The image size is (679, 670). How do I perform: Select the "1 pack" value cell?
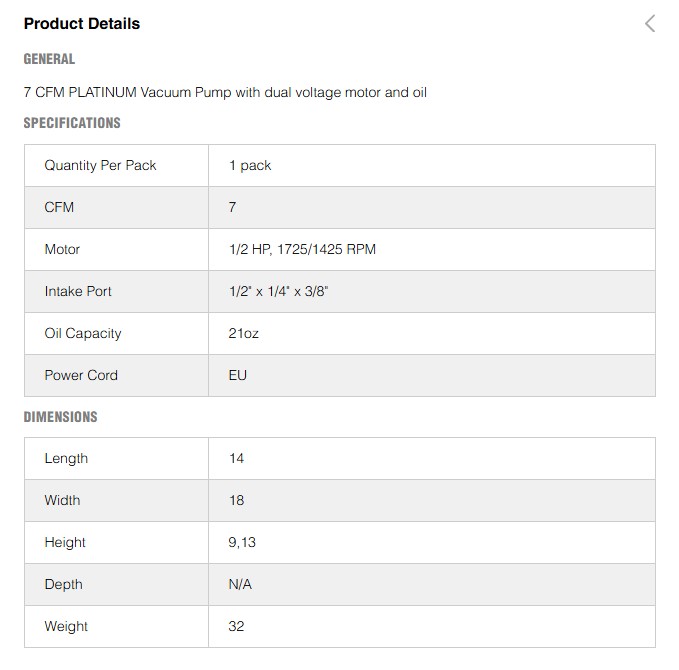tap(250, 165)
